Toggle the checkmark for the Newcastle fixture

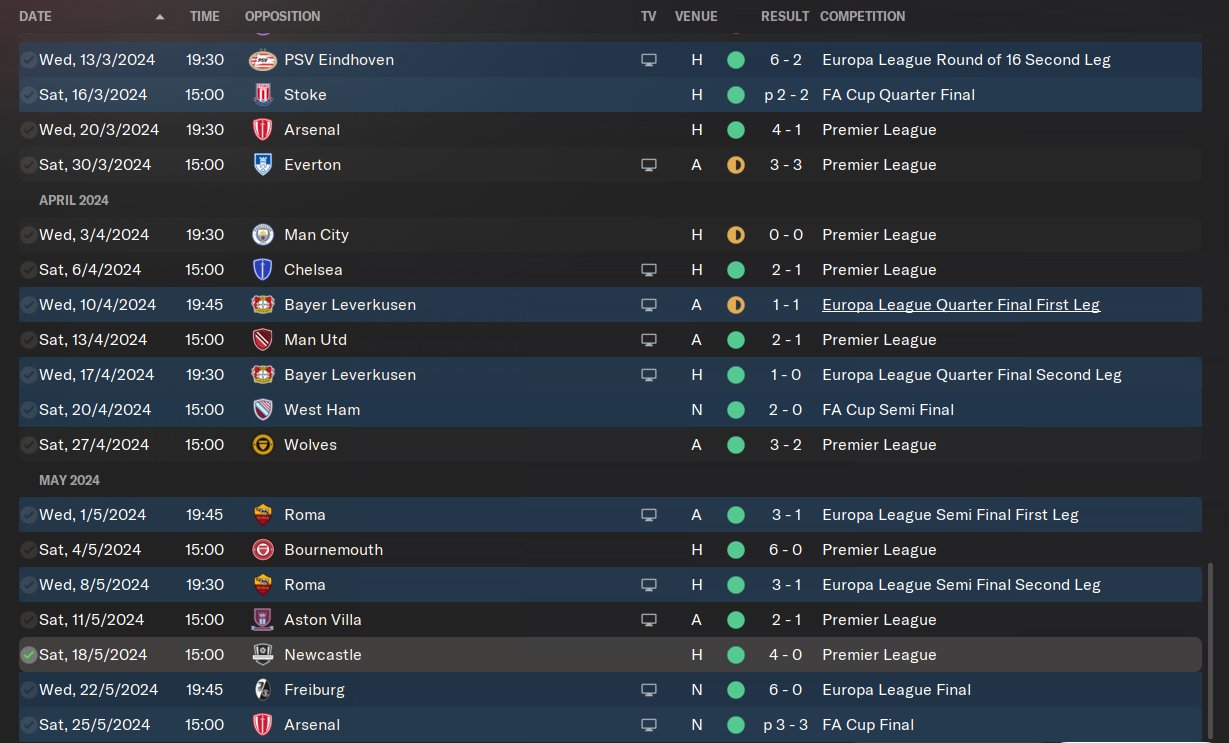point(28,655)
